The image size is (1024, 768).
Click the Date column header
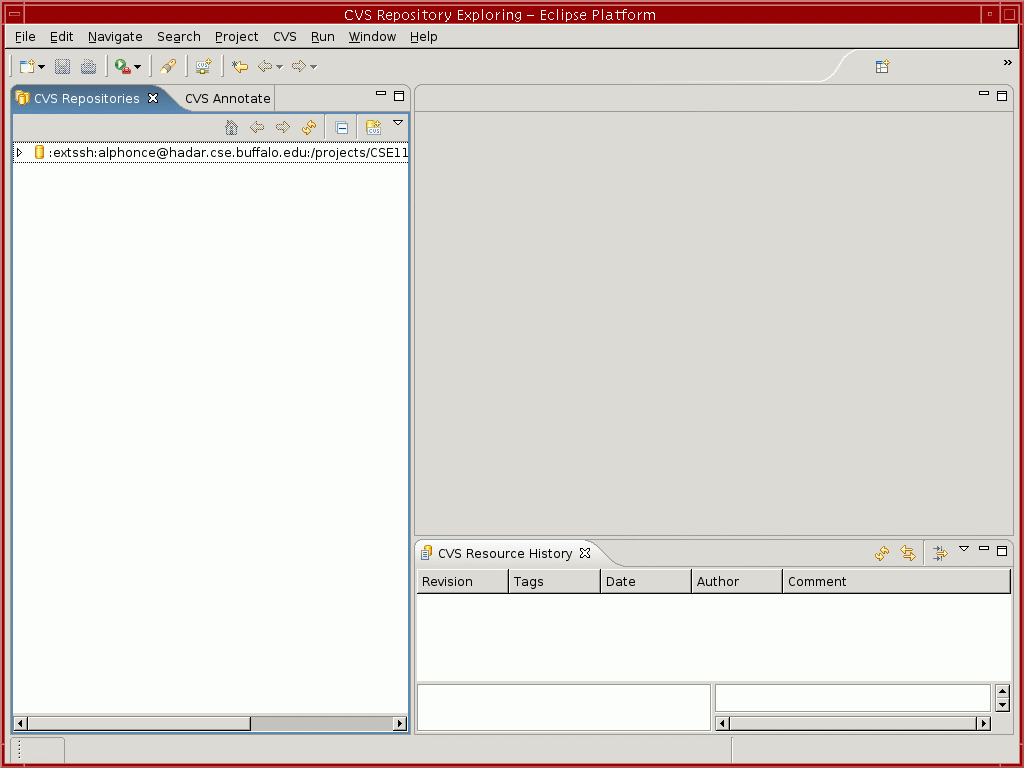(646, 581)
